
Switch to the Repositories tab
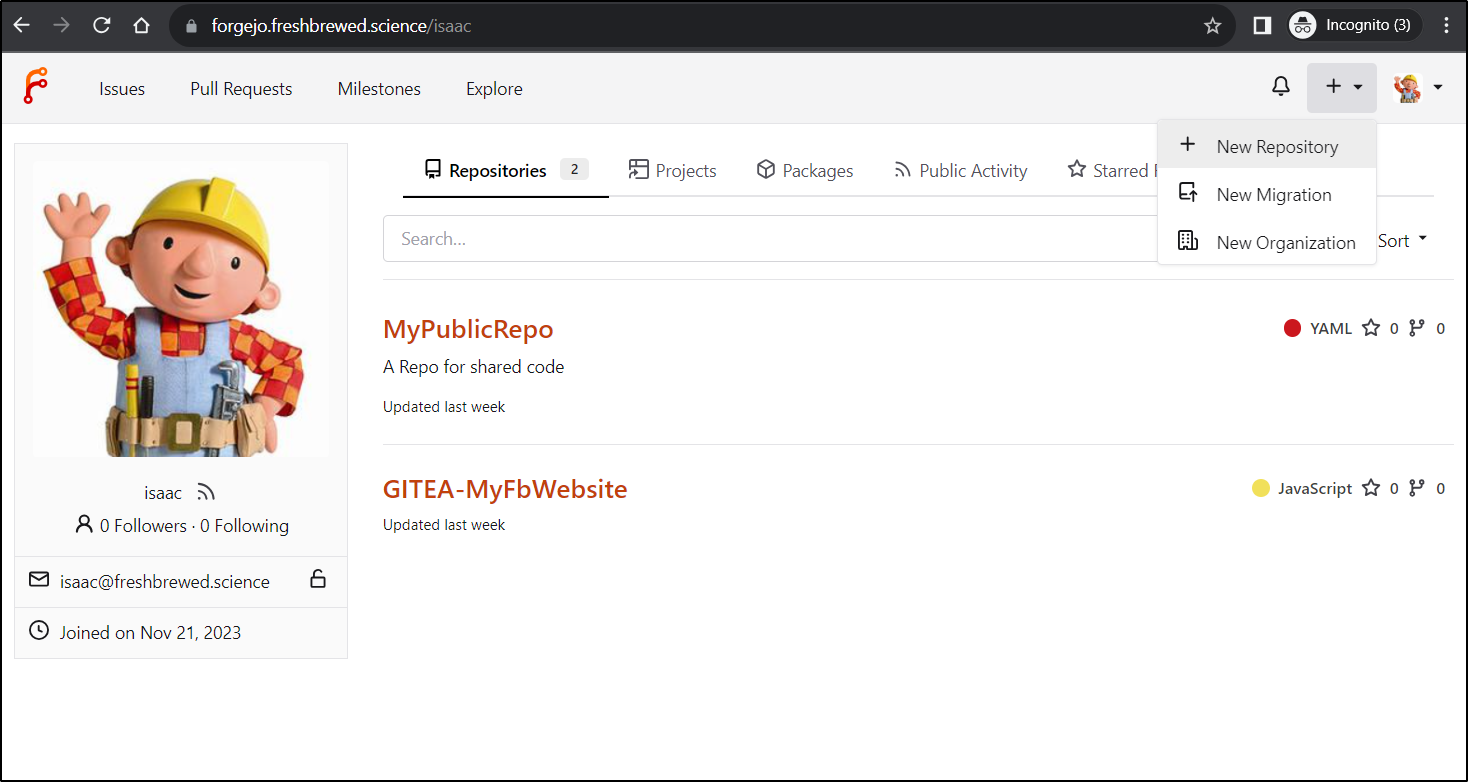pos(506,170)
